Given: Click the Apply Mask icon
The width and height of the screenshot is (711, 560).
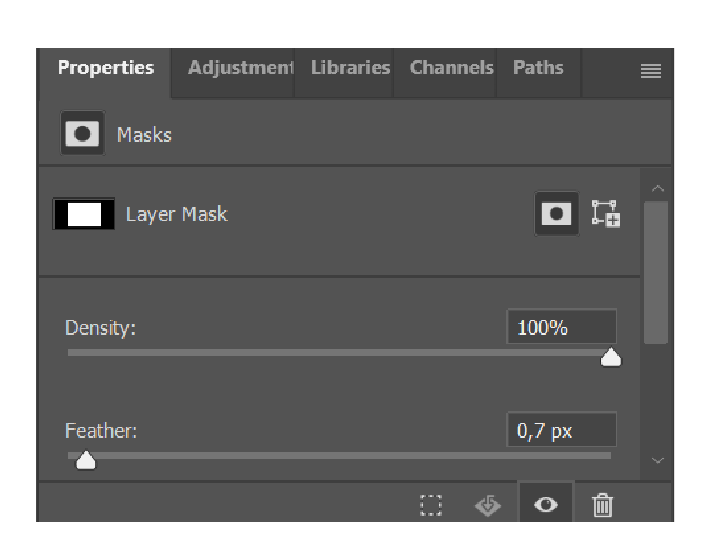Looking at the screenshot, I should pyautogui.click(x=488, y=505).
